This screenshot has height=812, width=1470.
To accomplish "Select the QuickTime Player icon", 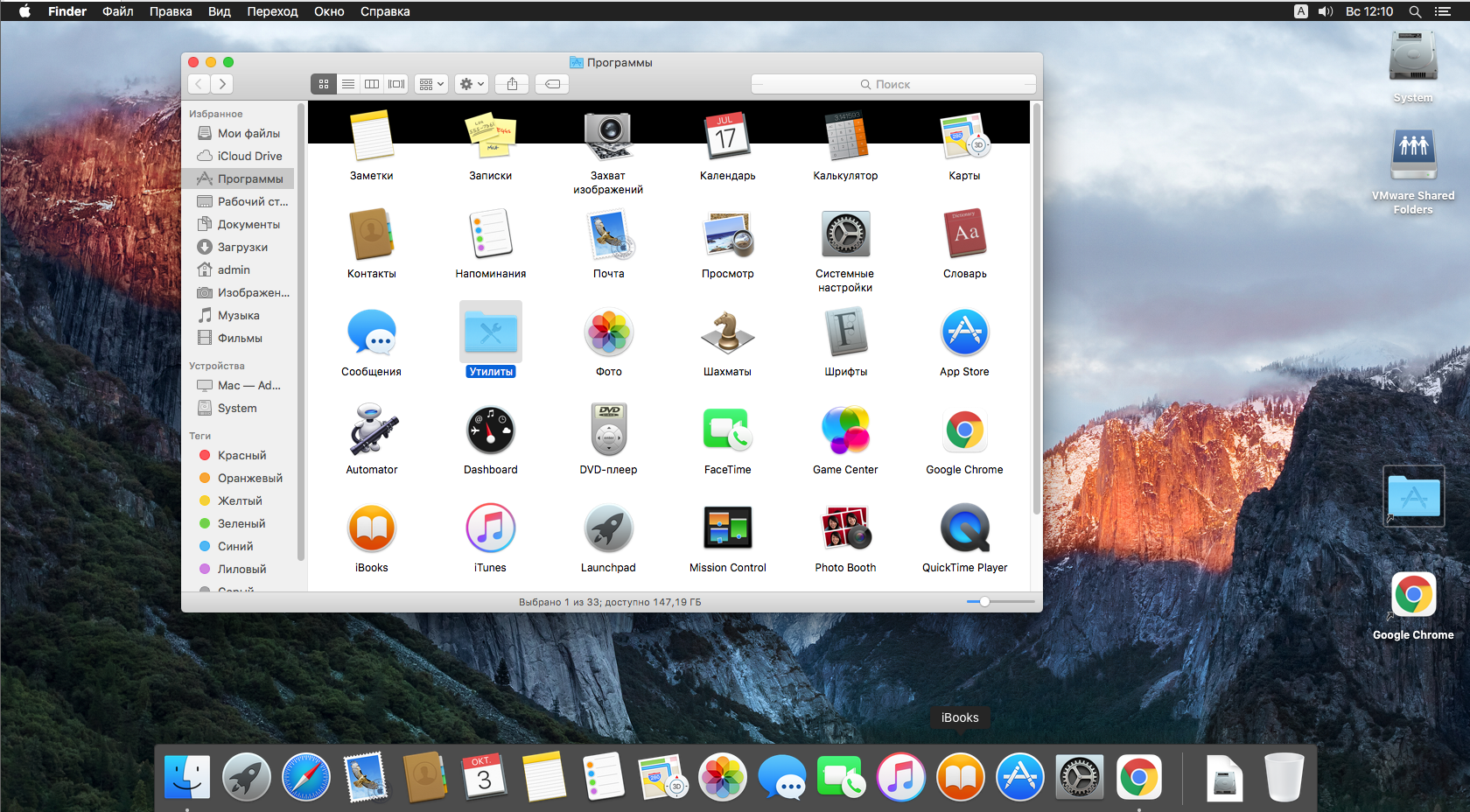I will (964, 528).
